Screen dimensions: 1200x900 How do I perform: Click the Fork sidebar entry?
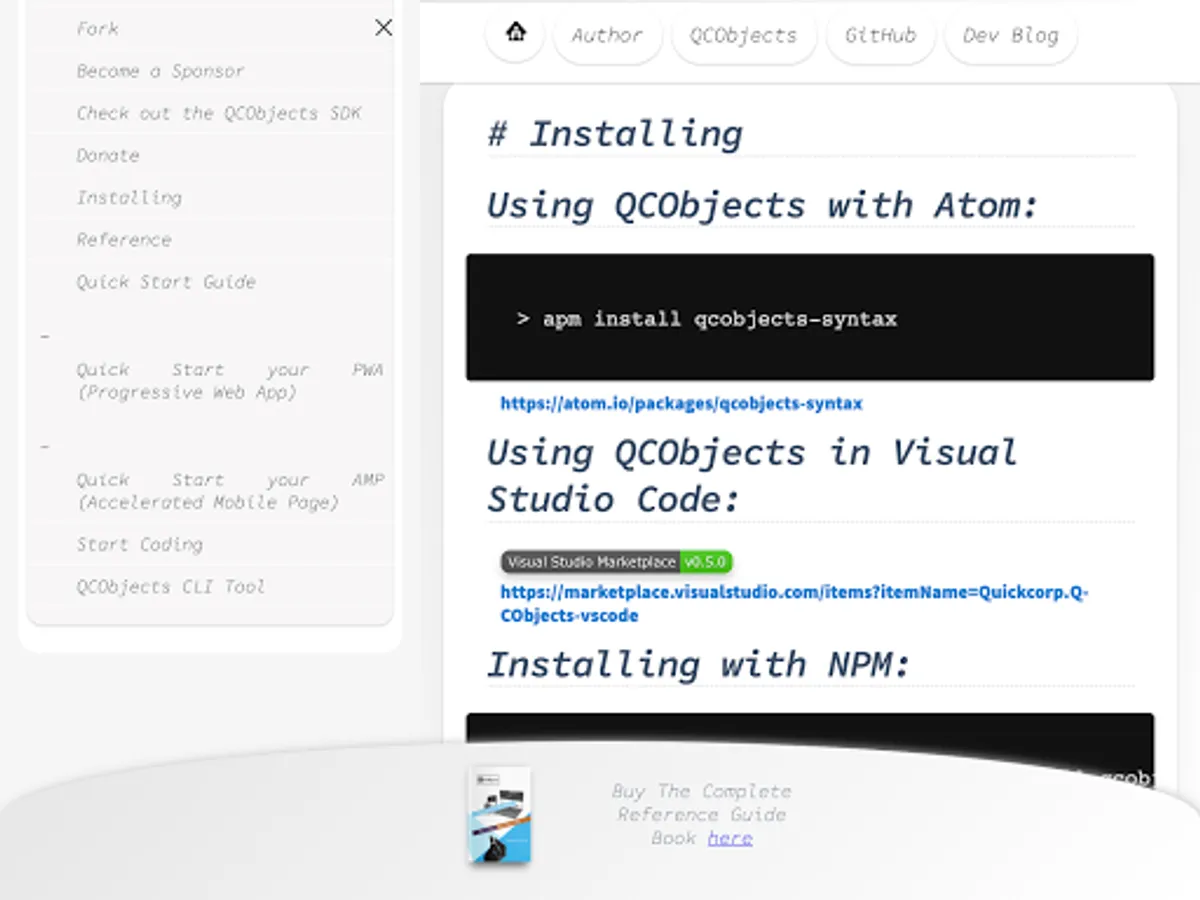click(96, 29)
